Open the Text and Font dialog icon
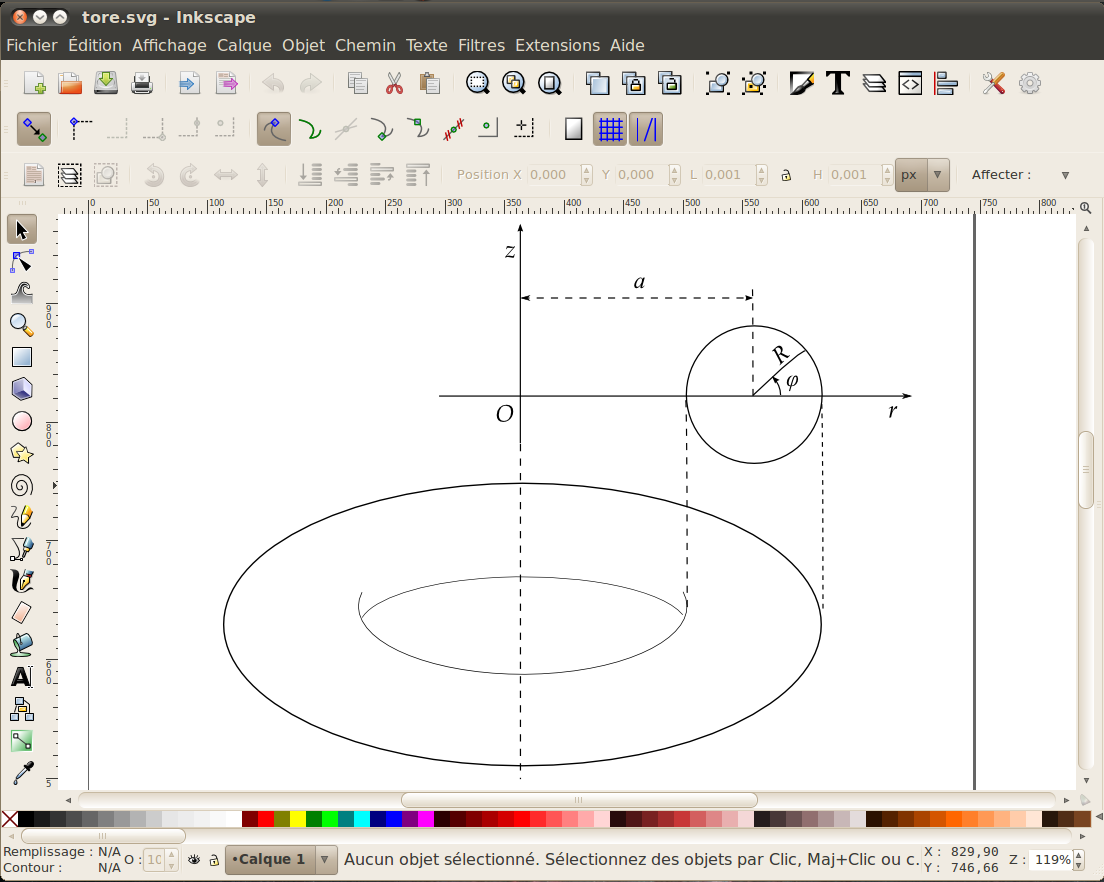1104x882 pixels. click(x=837, y=83)
